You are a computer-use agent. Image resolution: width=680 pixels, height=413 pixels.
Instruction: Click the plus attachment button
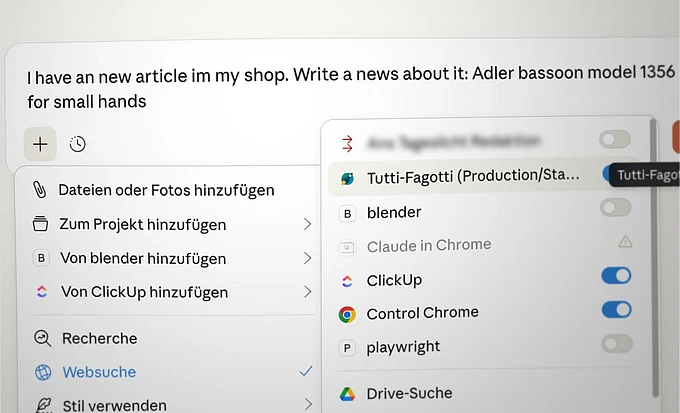pos(40,144)
